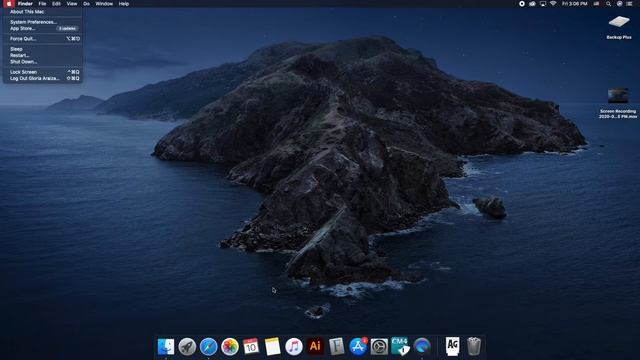Screen dimensions: 640x360
Task: Open App Store icon in the dock
Action: [x=358, y=347]
